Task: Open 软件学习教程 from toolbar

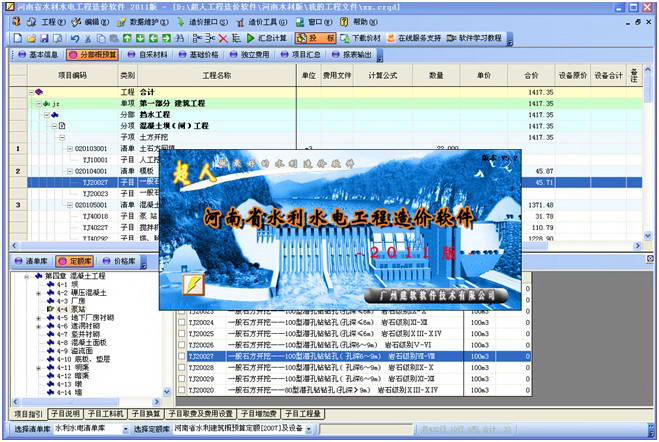Action: pos(474,38)
